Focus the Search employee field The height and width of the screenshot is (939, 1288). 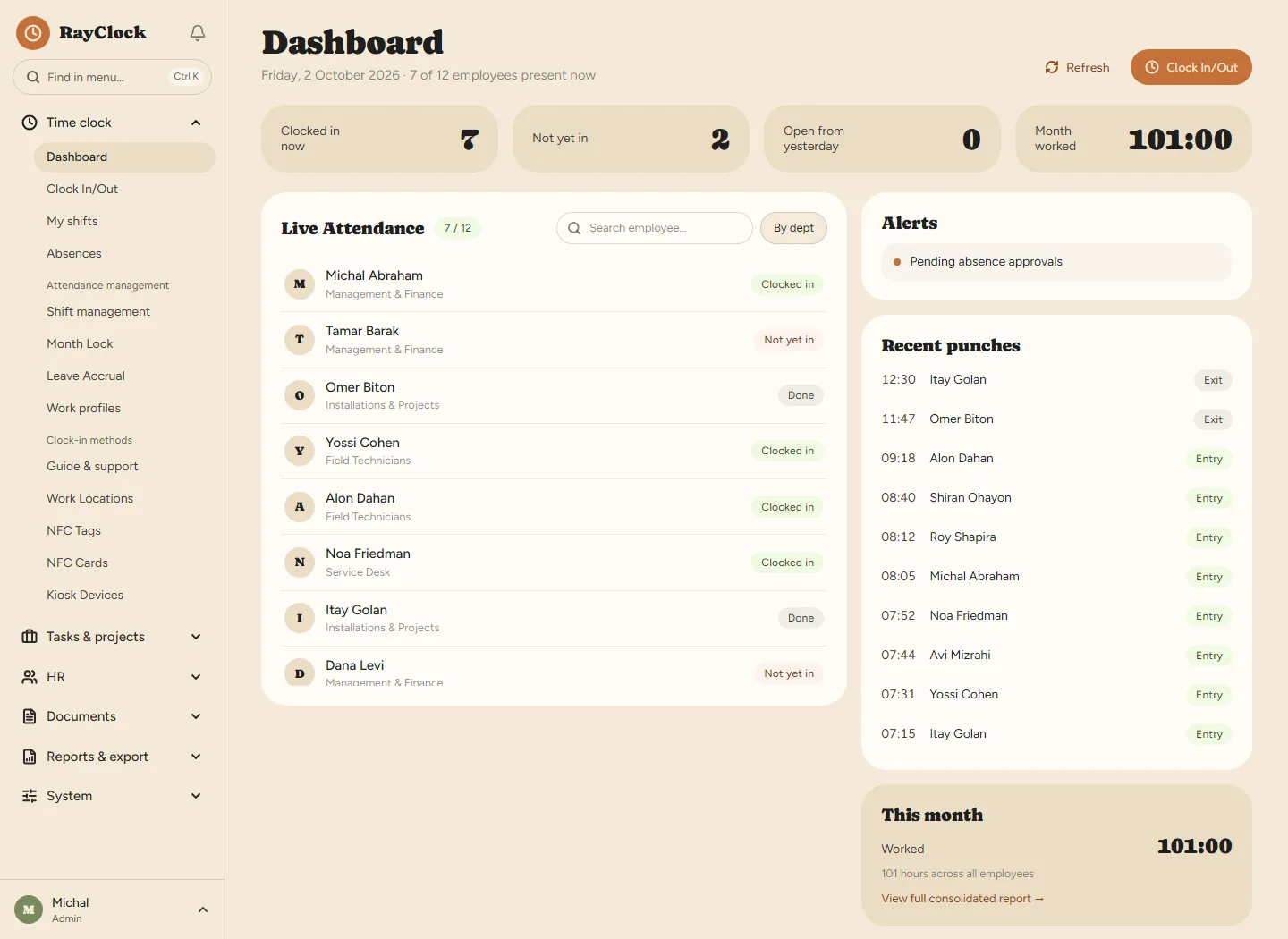click(655, 228)
